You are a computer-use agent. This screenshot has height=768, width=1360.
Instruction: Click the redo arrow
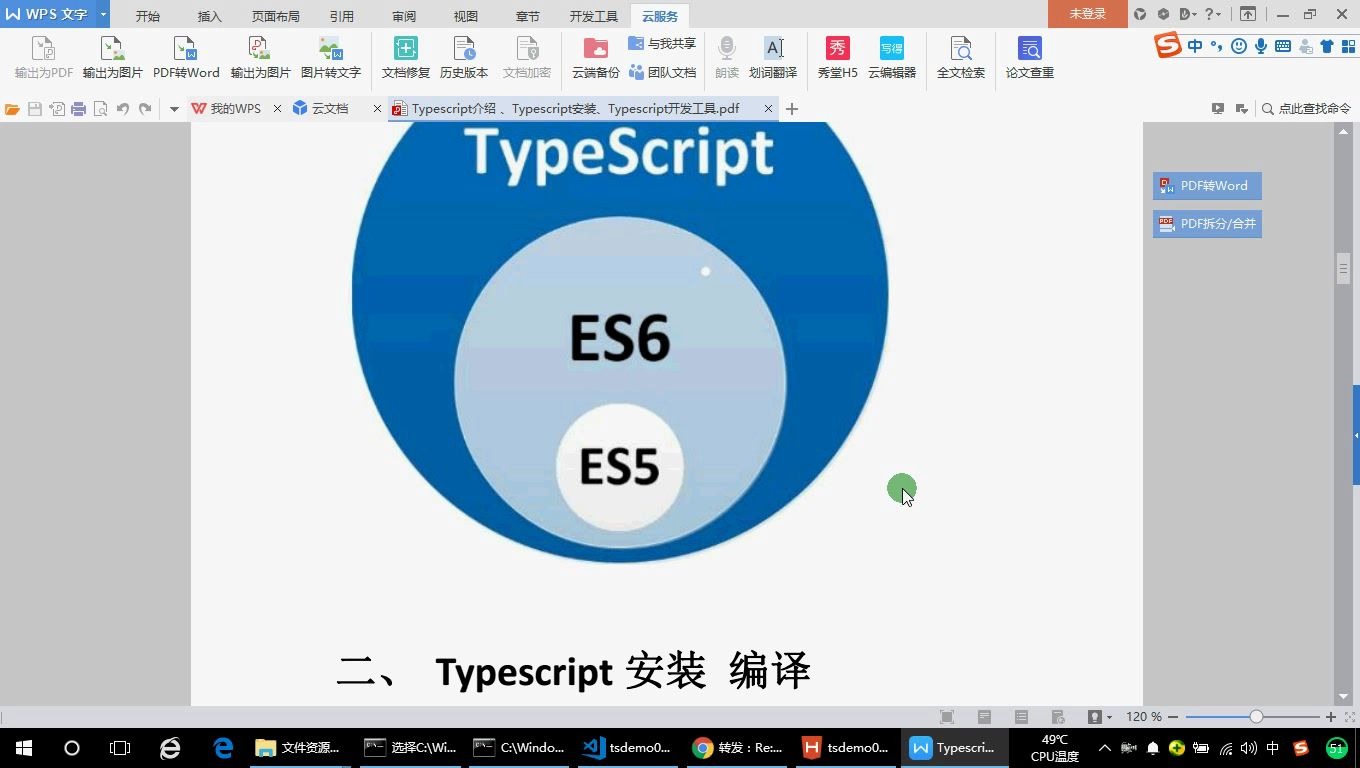click(x=145, y=109)
